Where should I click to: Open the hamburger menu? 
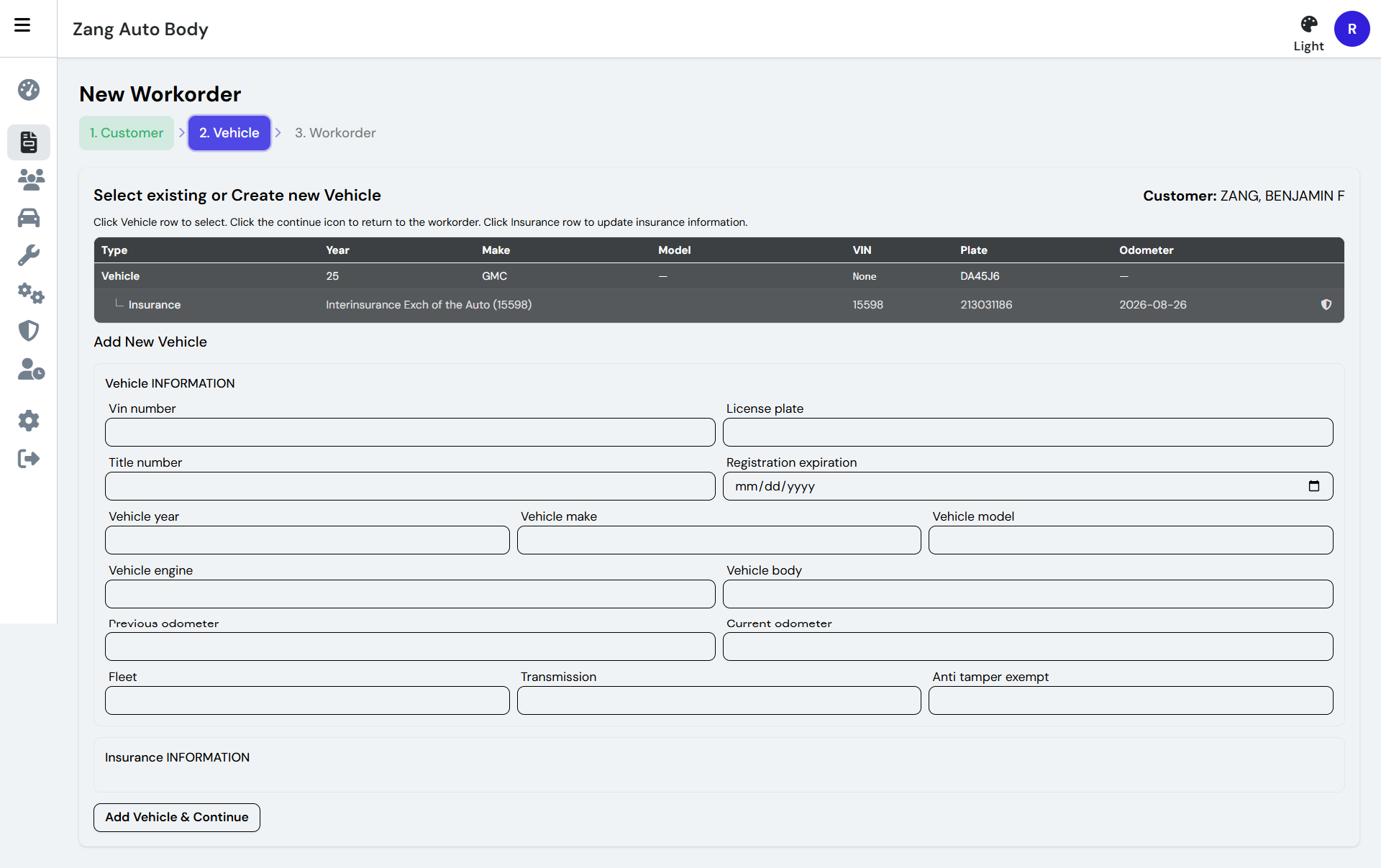tap(22, 25)
